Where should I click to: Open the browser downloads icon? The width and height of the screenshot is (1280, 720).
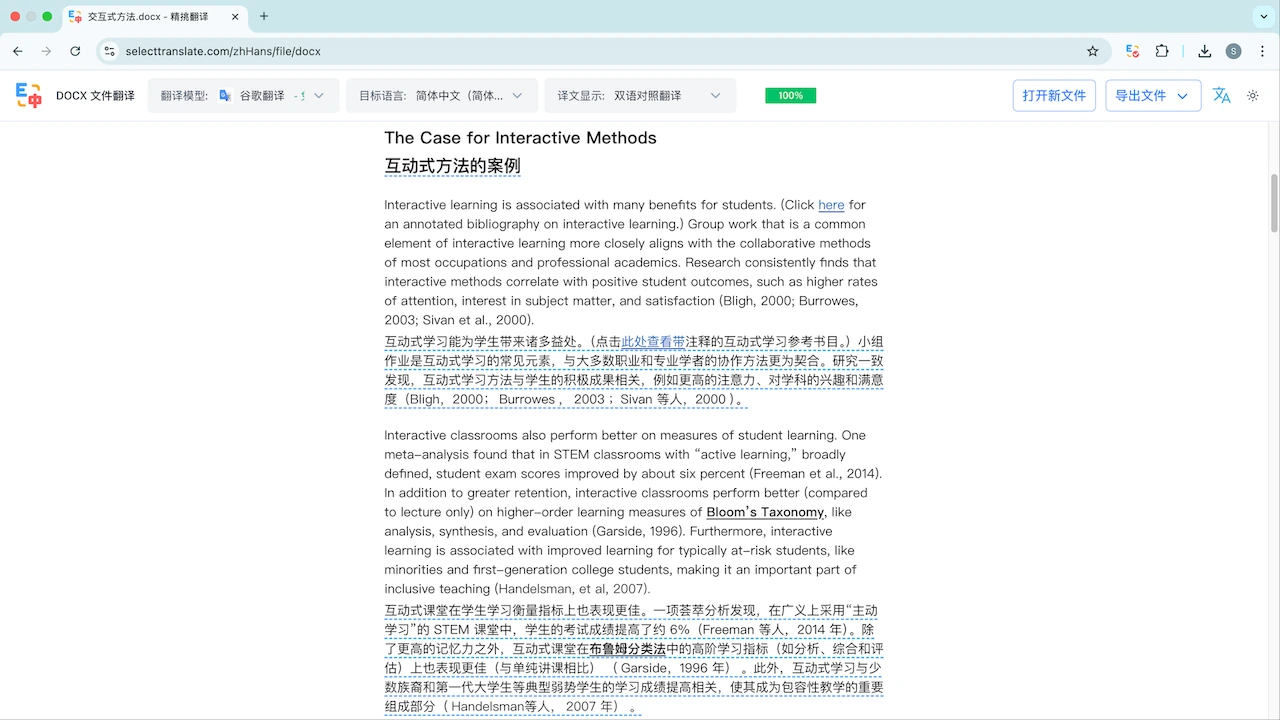1205,51
